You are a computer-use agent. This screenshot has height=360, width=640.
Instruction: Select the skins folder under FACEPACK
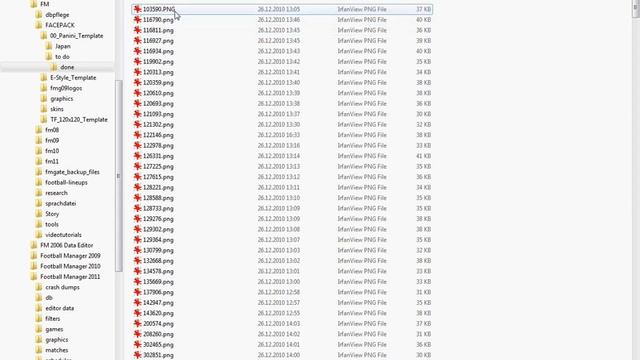[57, 109]
